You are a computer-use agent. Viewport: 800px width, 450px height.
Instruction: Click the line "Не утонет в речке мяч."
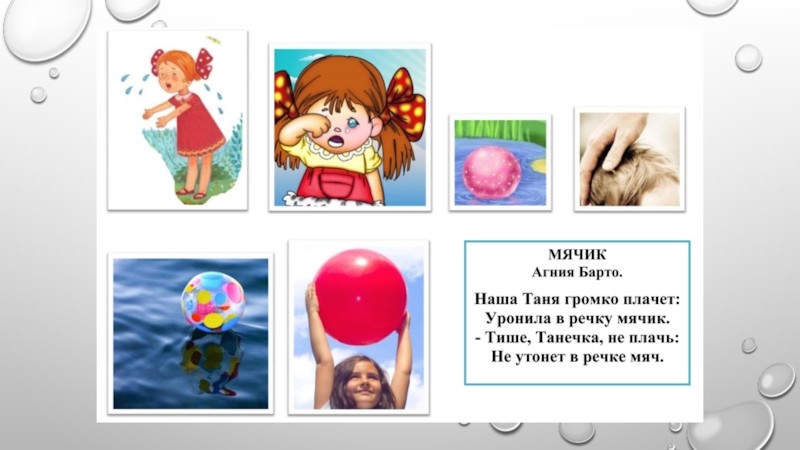(577, 357)
